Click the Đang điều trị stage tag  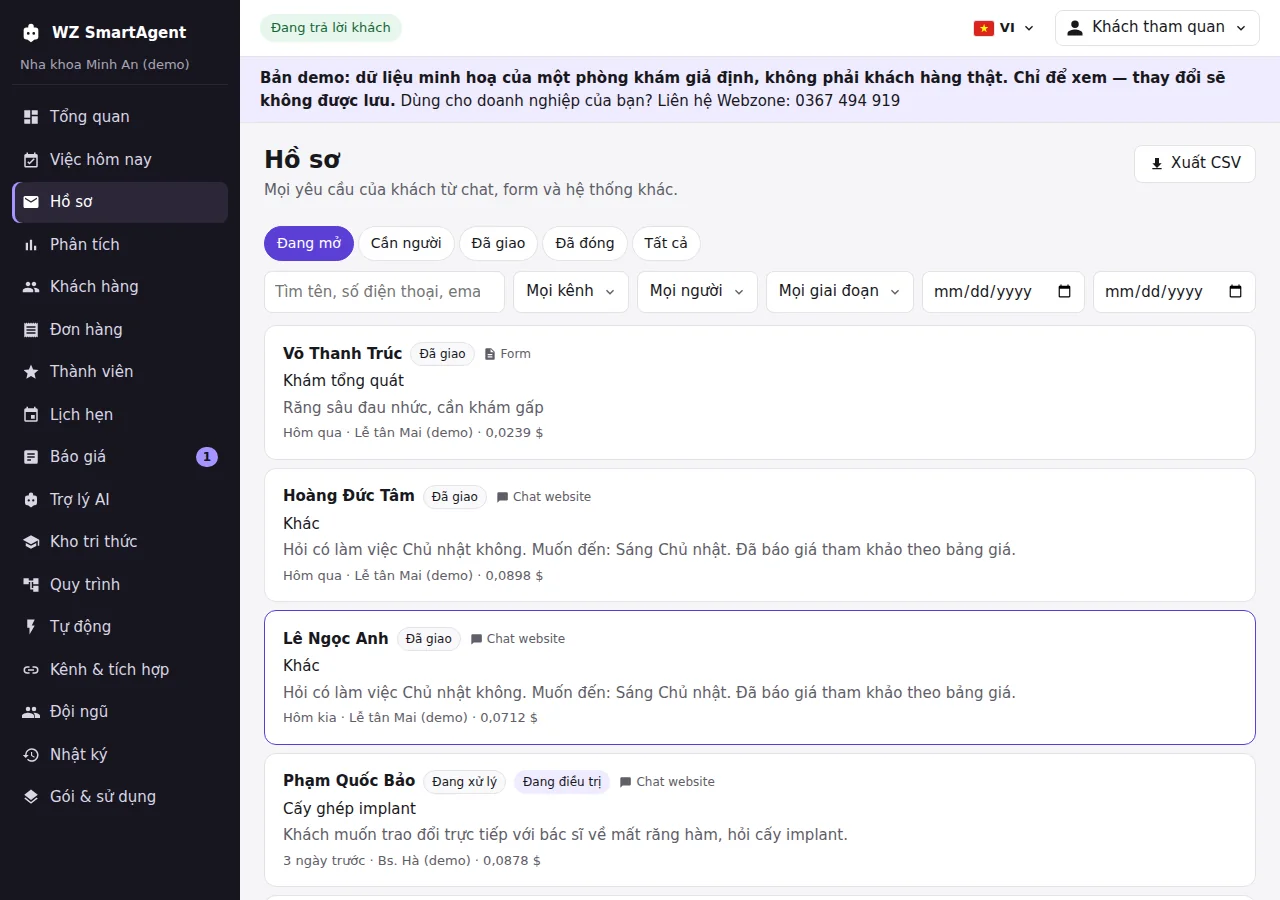[x=562, y=782]
